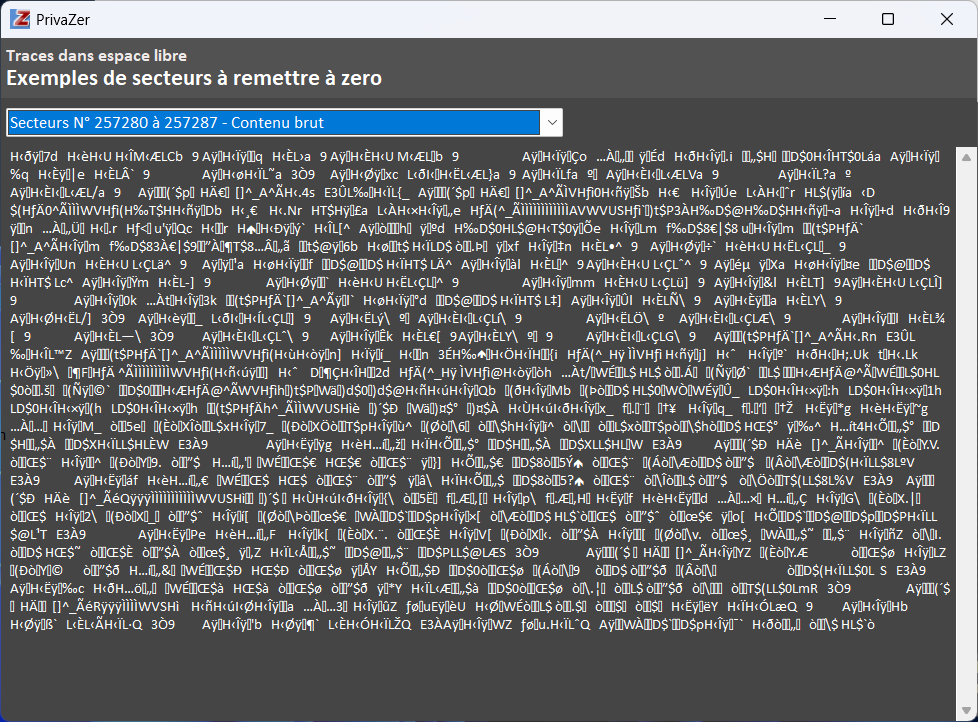Click the scrollbar up arrow
The height and width of the screenshot is (722, 978).
click(965, 156)
